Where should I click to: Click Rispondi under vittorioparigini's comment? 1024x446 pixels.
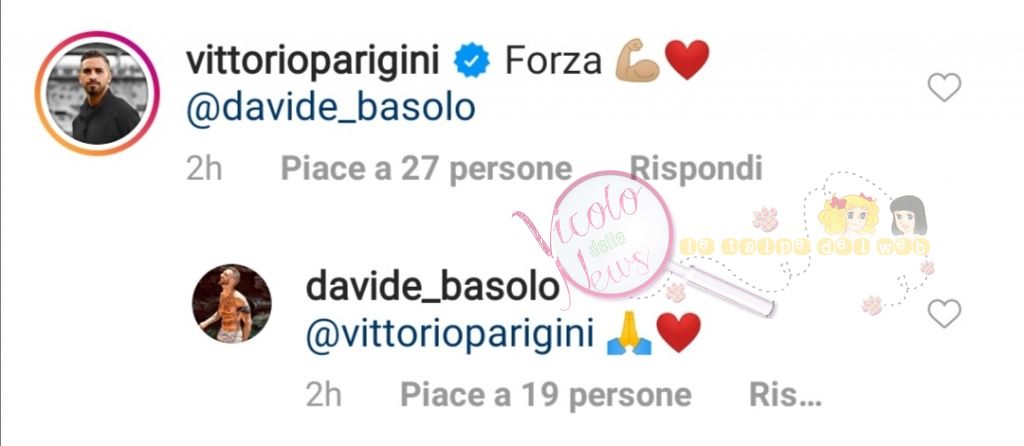click(696, 170)
